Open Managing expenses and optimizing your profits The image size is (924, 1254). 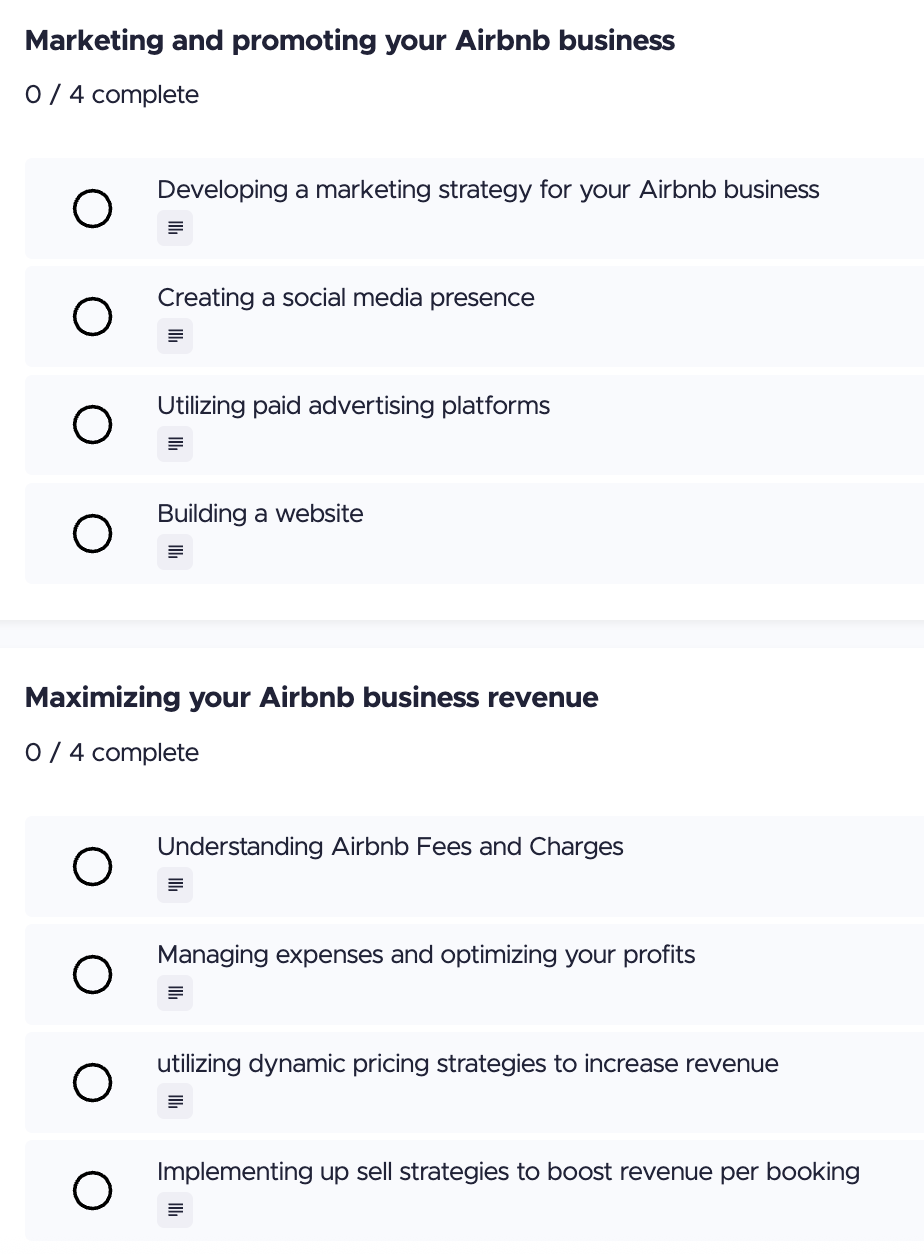click(425, 955)
